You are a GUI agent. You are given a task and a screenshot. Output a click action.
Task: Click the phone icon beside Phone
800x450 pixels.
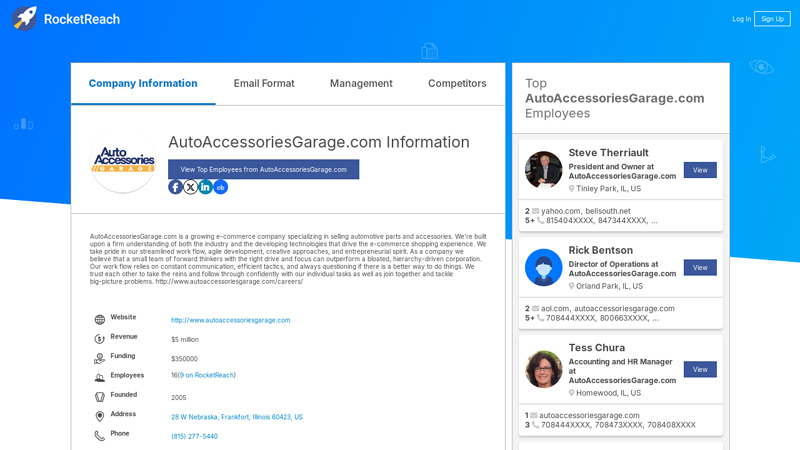(x=99, y=436)
